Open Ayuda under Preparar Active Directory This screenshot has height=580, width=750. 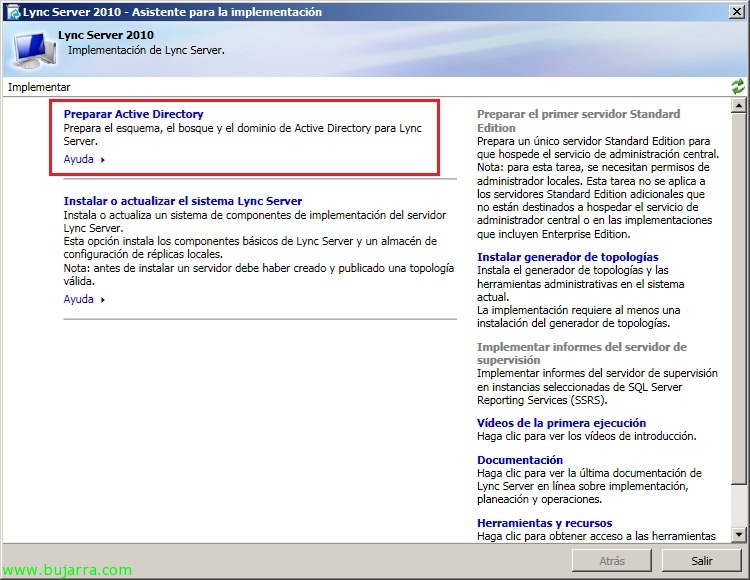[x=78, y=159]
